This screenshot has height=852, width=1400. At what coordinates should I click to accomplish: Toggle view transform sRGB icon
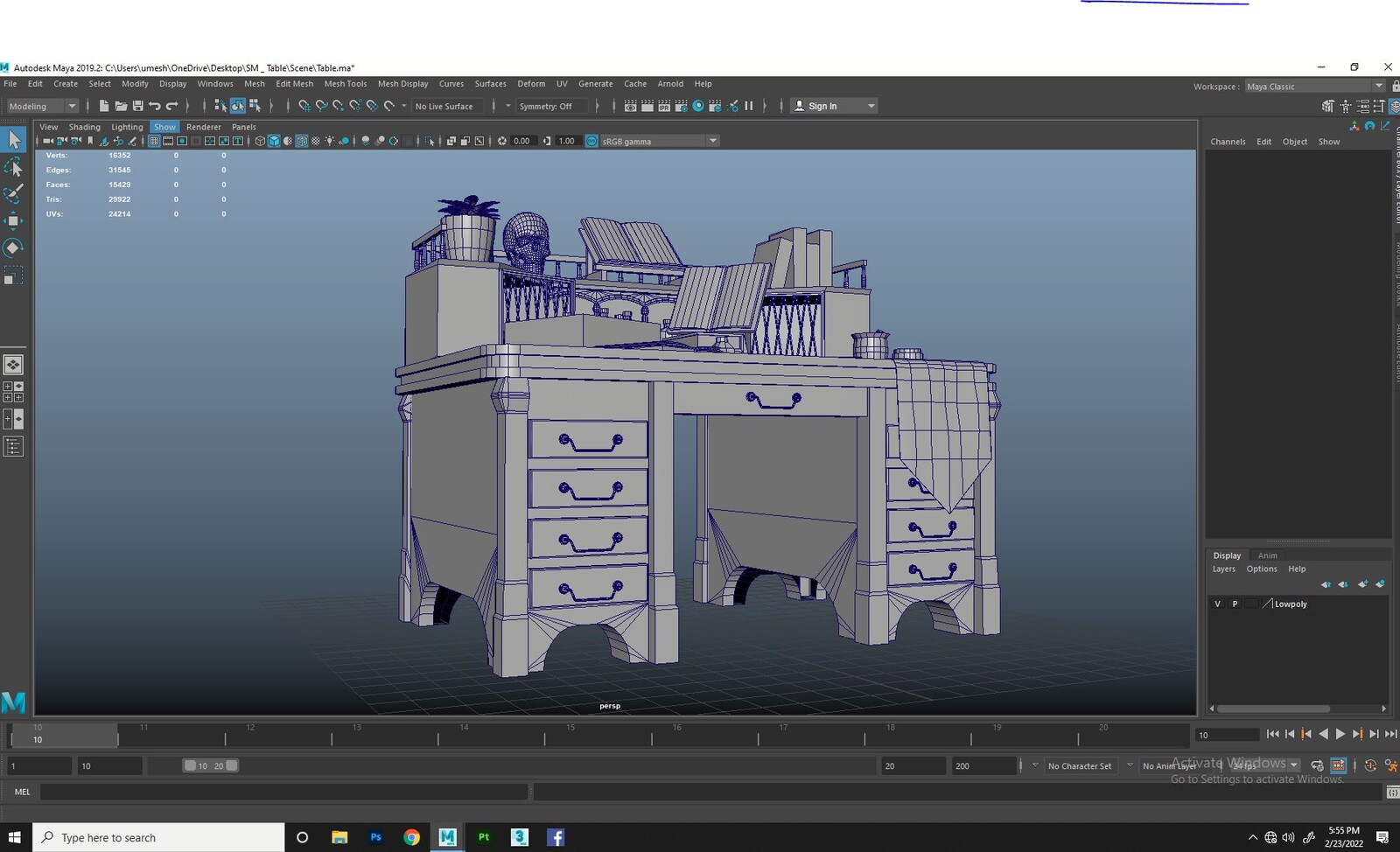(x=591, y=141)
